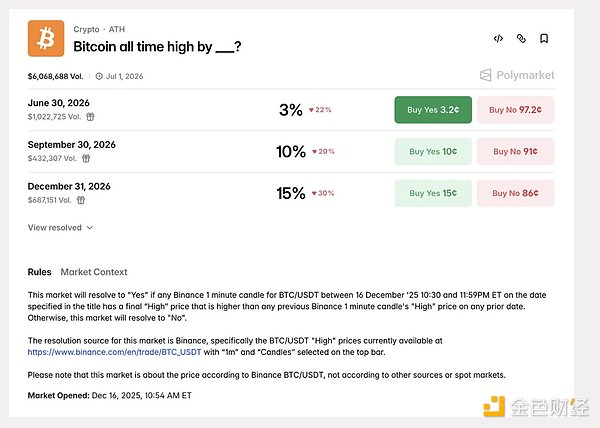The height and width of the screenshot is (428, 600).
Task: Click the gift icon under December 31, 2026
Action: pos(79,199)
